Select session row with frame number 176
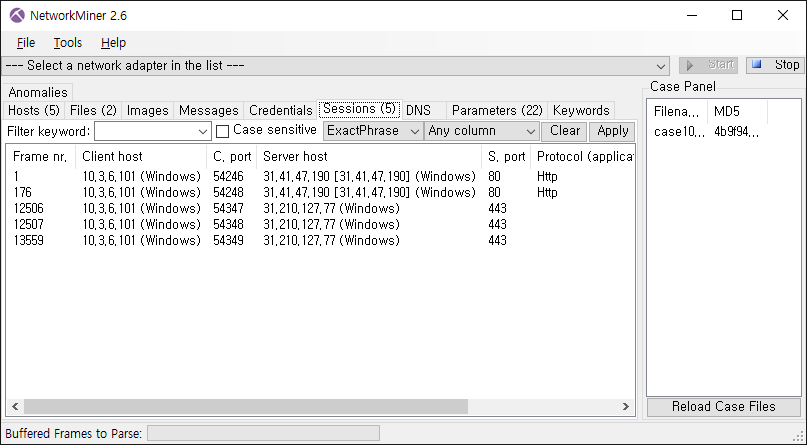This screenshot has height=445, width=807. [321, 192]
